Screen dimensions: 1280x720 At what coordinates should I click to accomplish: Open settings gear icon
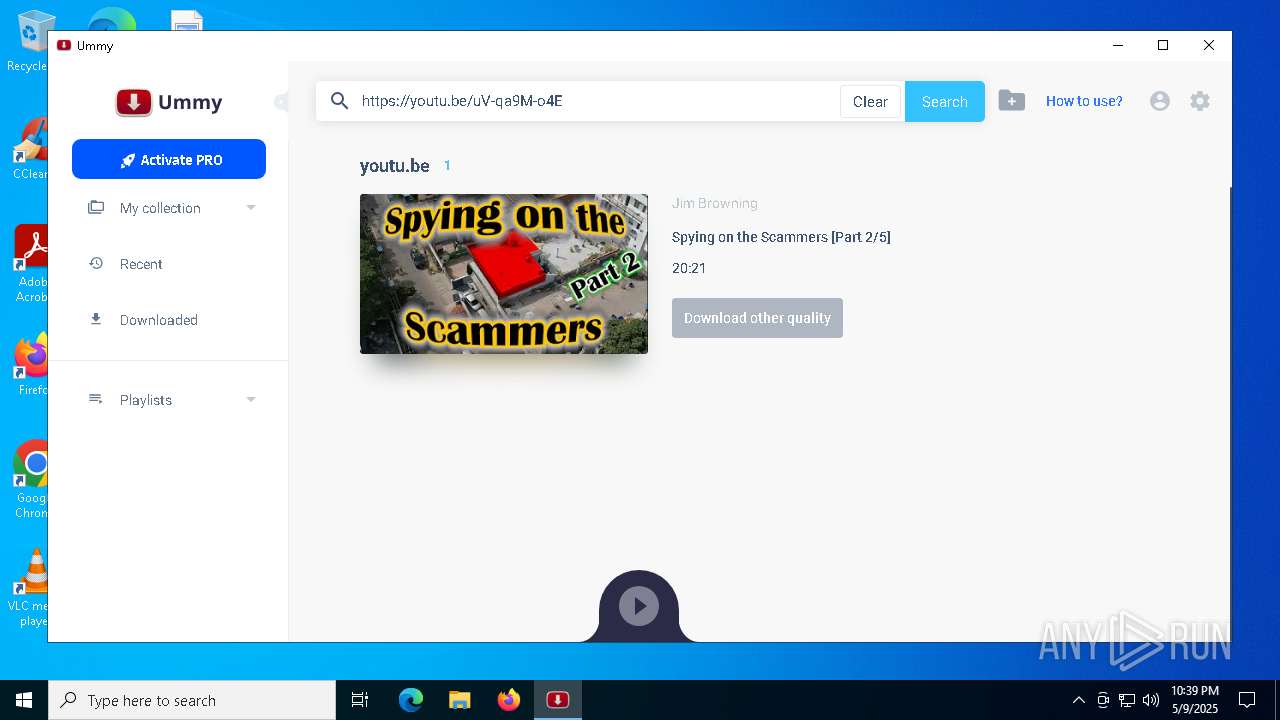[1200, 101]
